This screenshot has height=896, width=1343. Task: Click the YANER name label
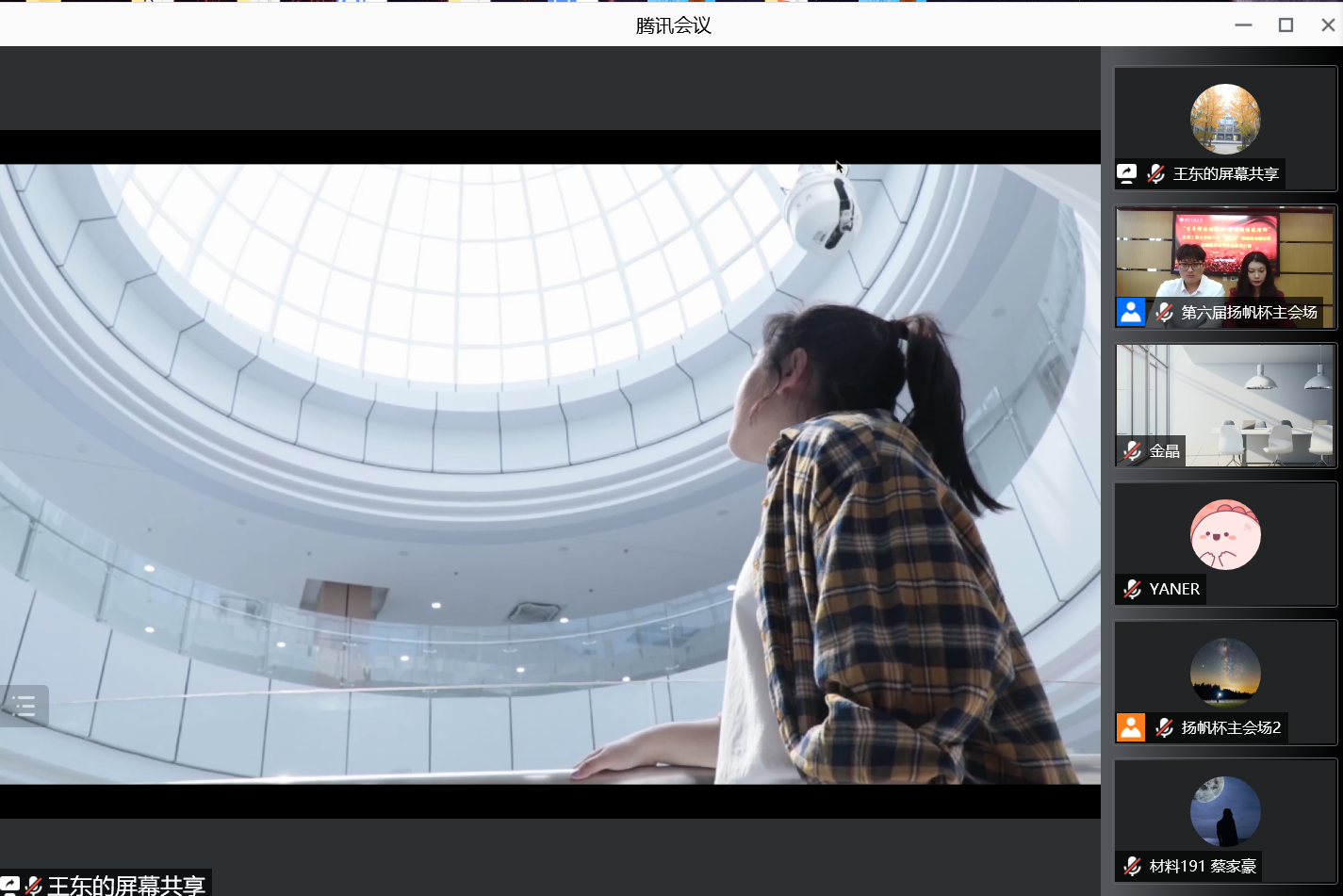pos(1172,589)
